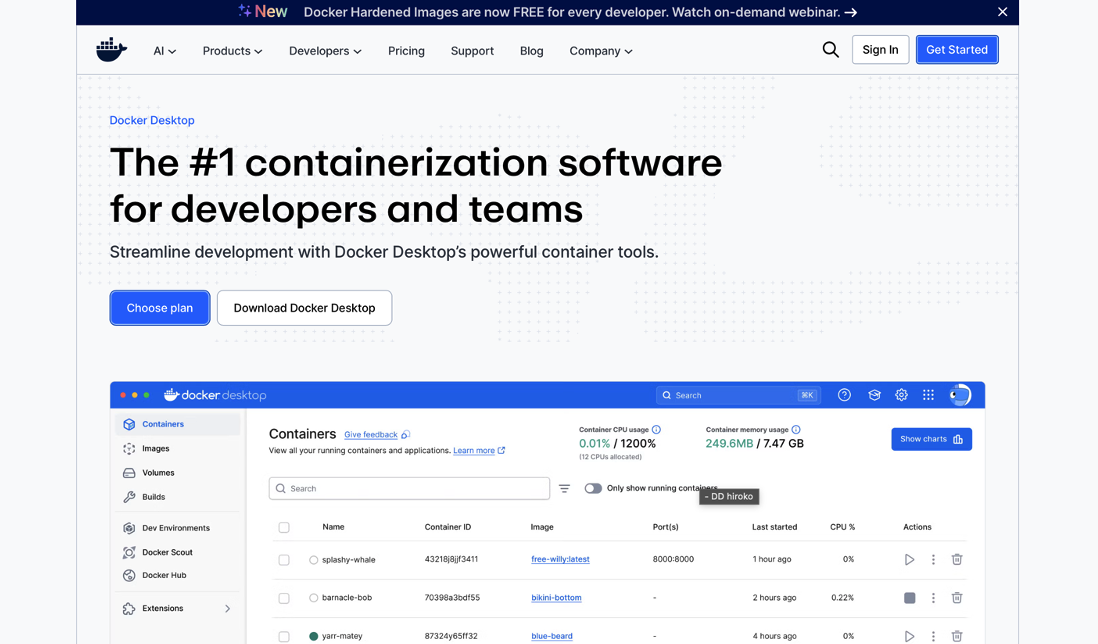Toggle Only show running containers switch
The height and width of the screenshot is (644, 1098).
[593, 488]
